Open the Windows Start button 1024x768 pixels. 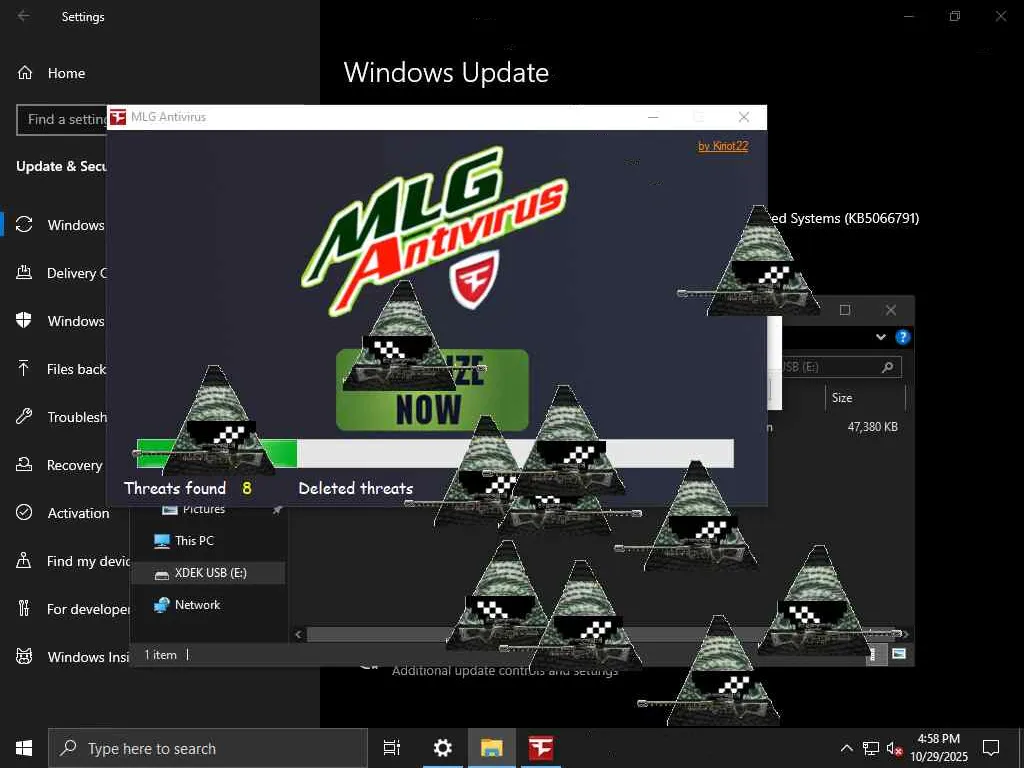[x=24, y=748]
